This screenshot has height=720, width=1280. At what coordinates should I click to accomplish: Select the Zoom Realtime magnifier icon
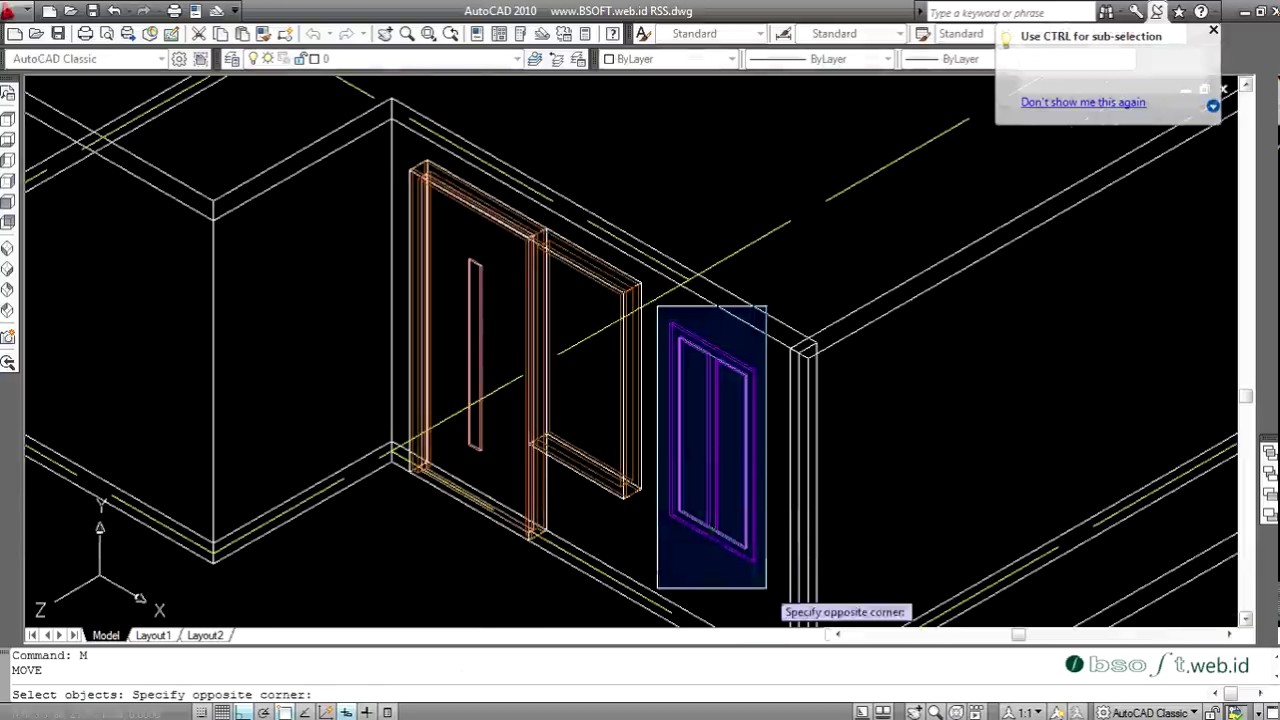pos(407,34)
